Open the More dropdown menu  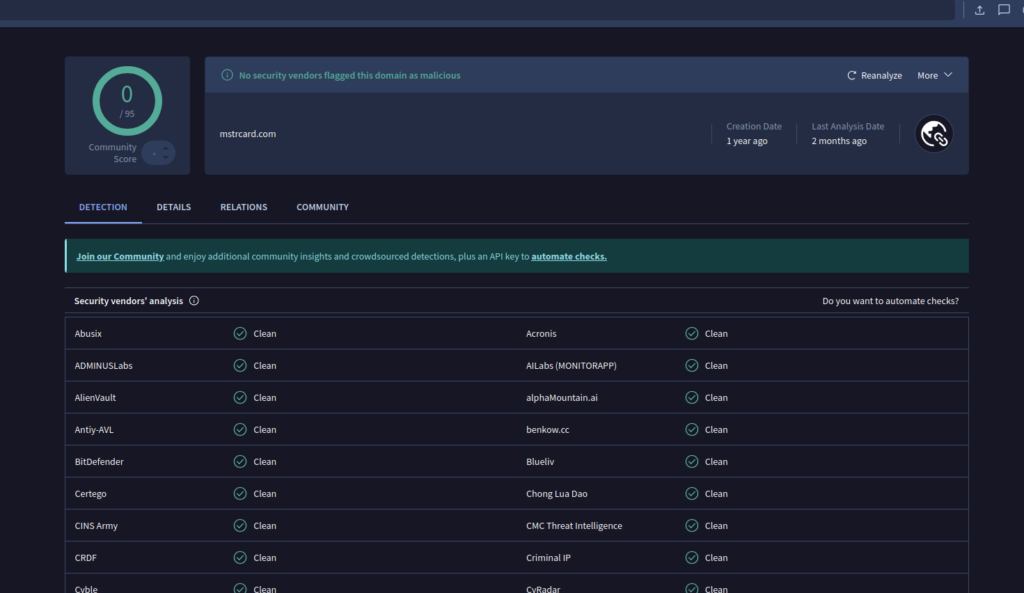pos(934,74)
